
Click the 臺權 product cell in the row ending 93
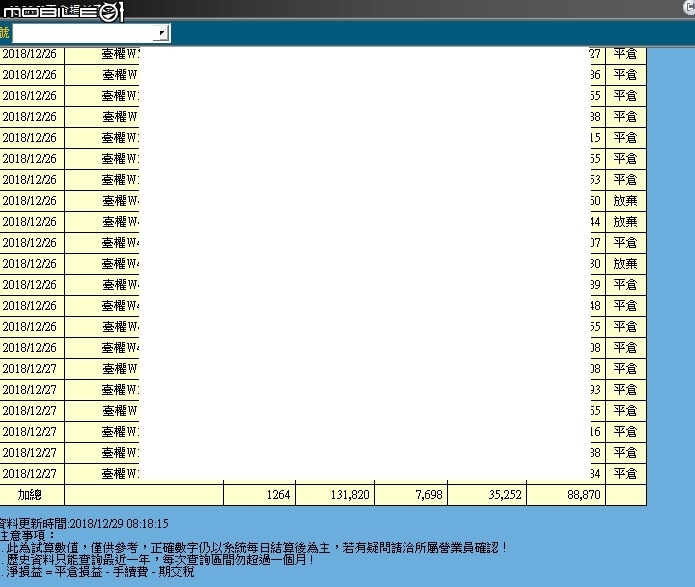(x=120, y=390)
